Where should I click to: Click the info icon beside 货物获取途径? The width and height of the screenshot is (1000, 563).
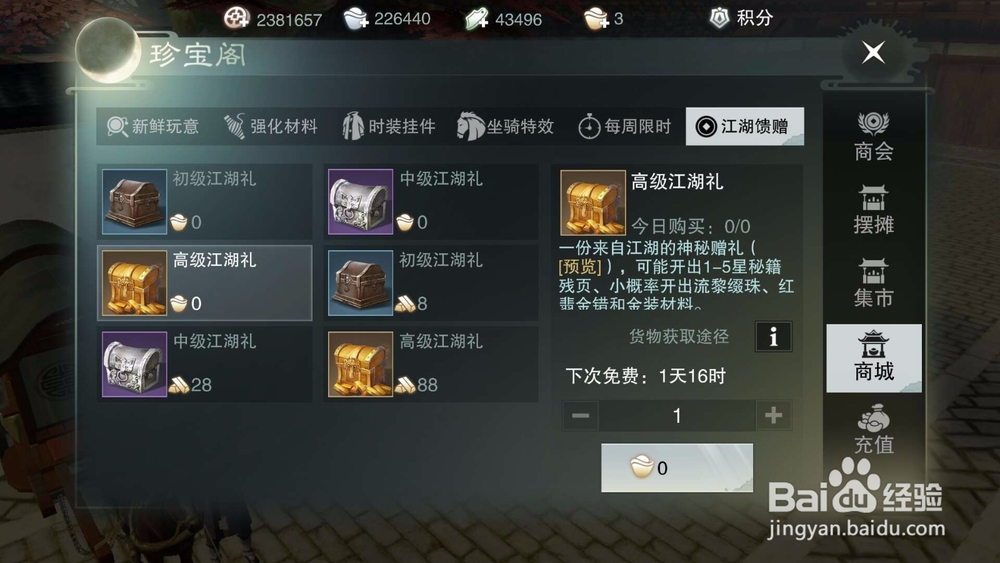774,336
